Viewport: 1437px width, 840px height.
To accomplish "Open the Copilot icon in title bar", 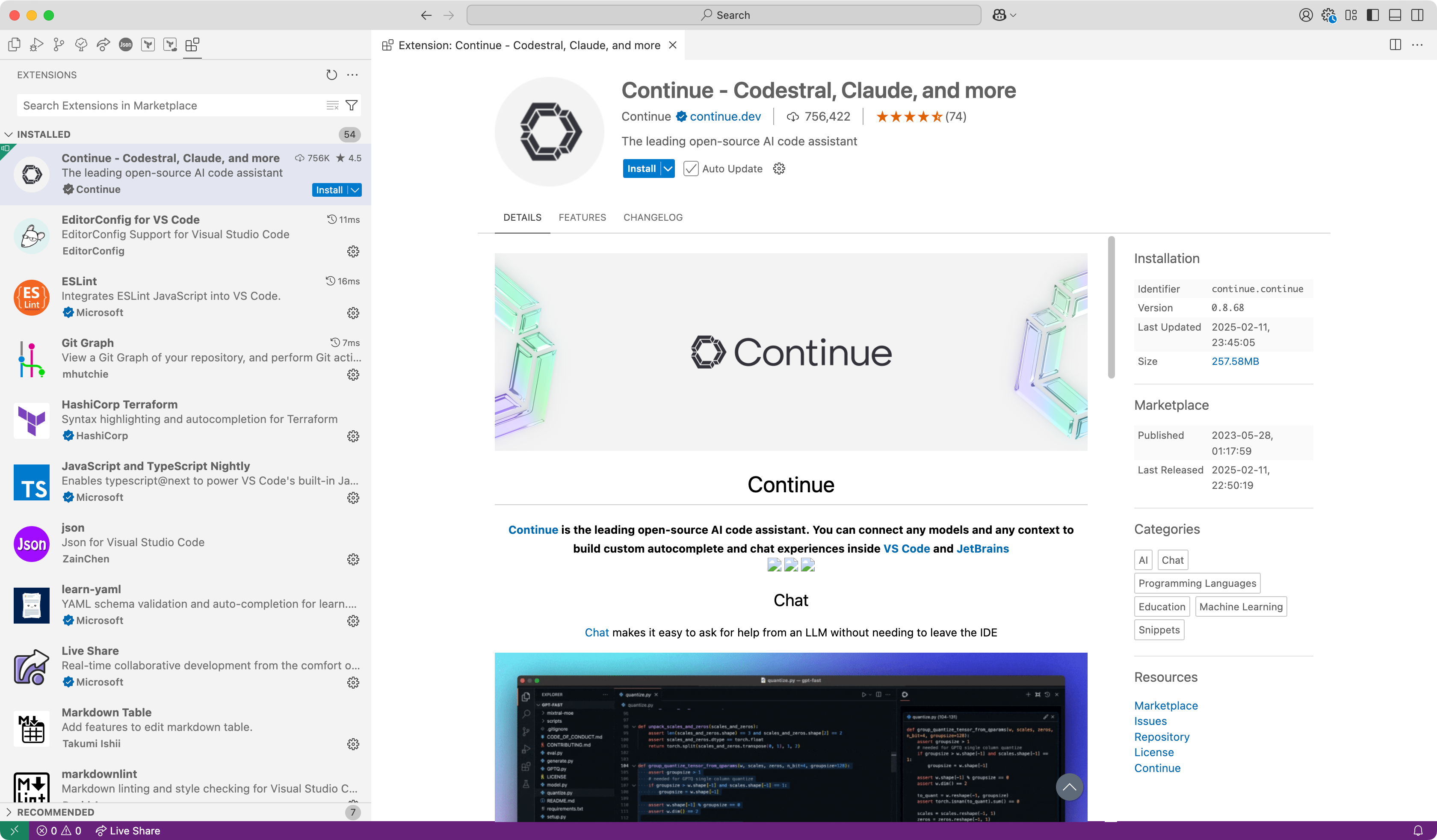I will pos(999,15).
